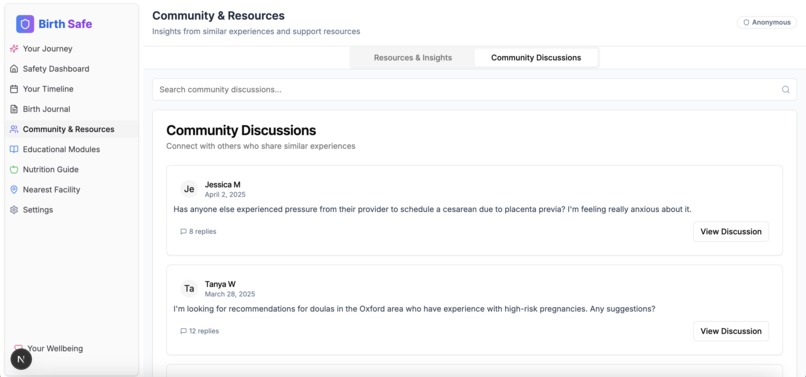
Task: Select Community & Resources in sidebar
Action: click(x=72, y=129)
